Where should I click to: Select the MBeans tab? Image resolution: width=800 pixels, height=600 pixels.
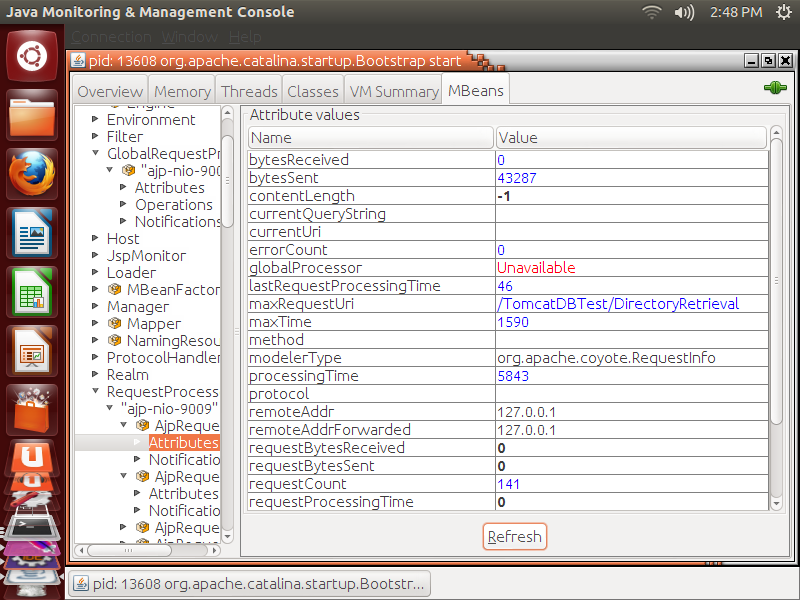pos(476,90)
